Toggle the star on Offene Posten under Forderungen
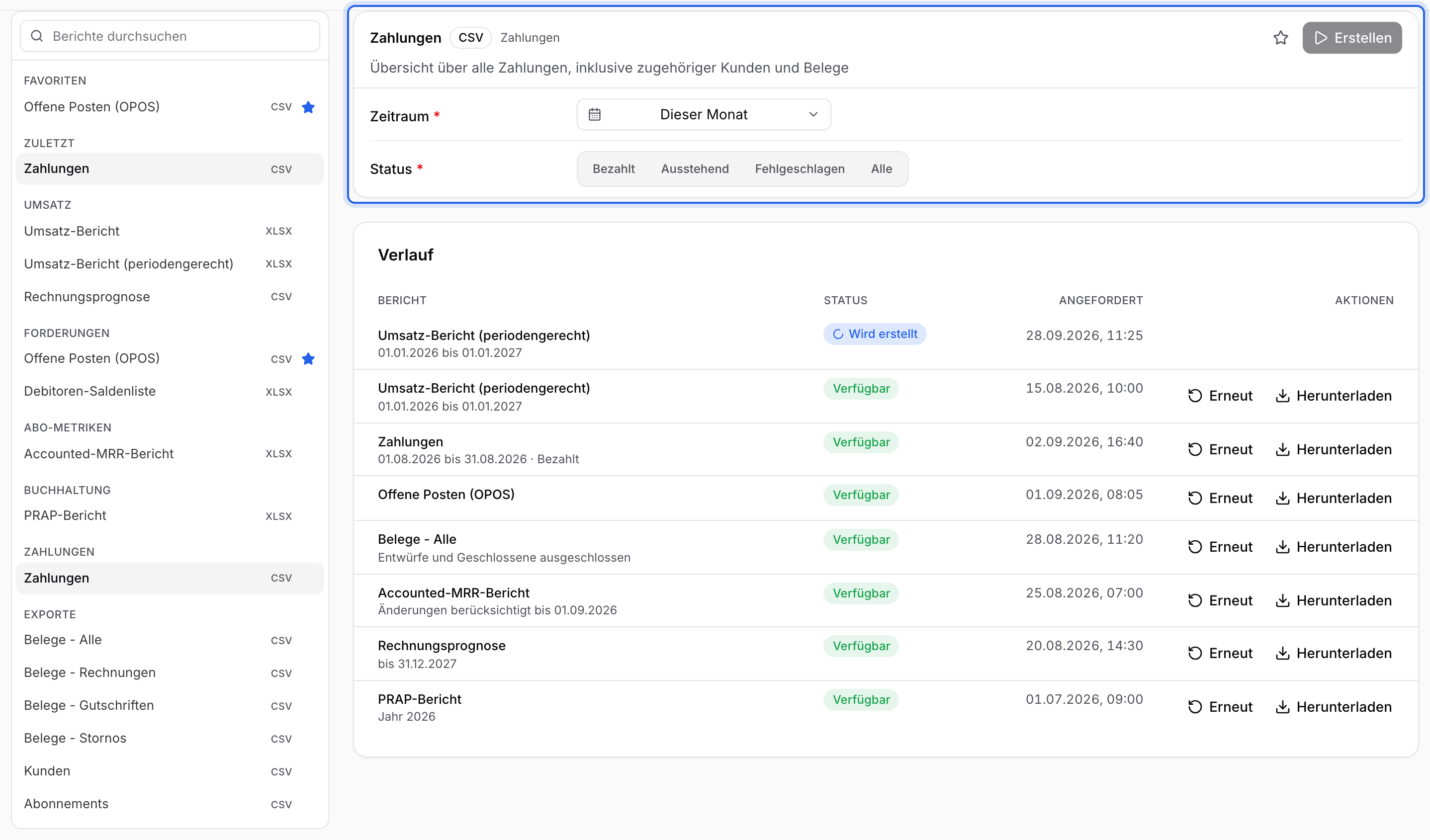Image resolution: width=1430 pixels, height=840 pixels. [x=308, y=359]
